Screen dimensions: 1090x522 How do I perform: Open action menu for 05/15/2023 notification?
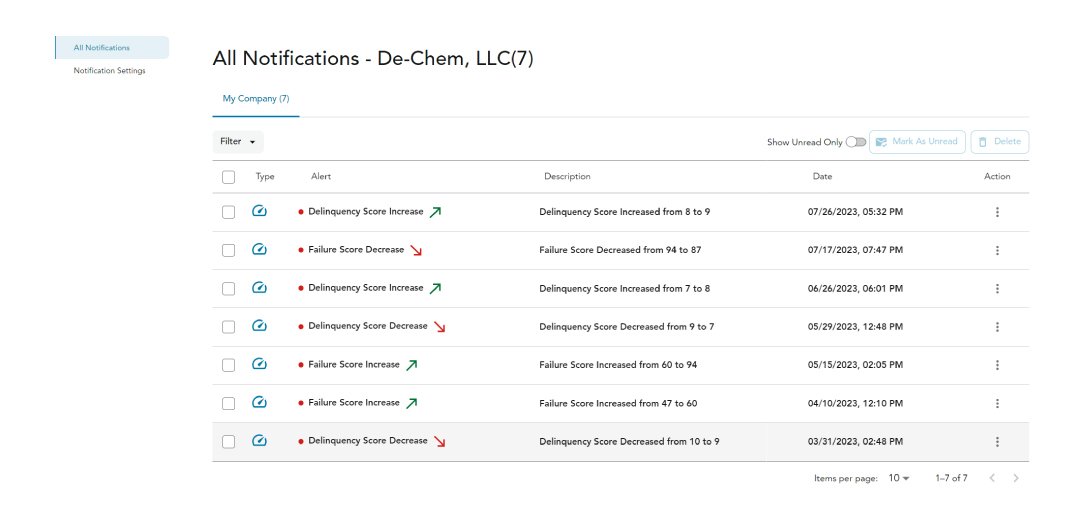[997, 365]
